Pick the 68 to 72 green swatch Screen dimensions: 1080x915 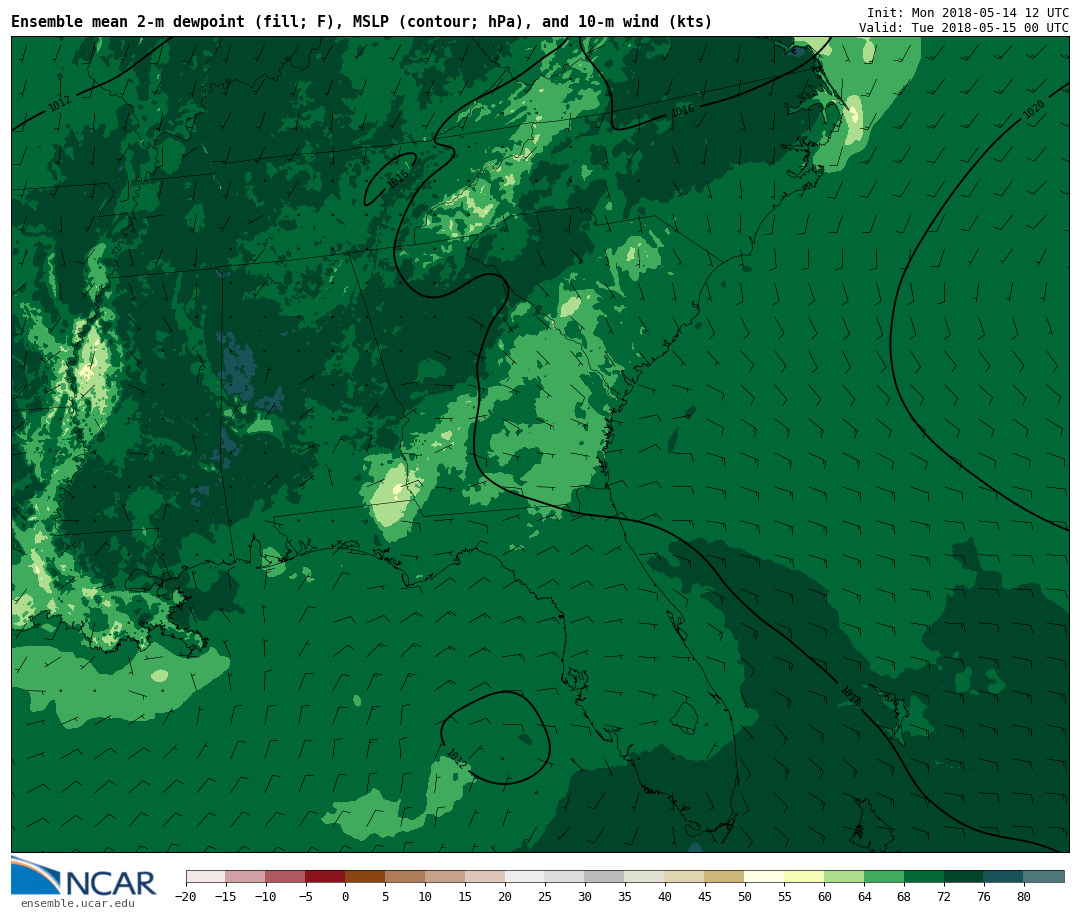(925, 877)
